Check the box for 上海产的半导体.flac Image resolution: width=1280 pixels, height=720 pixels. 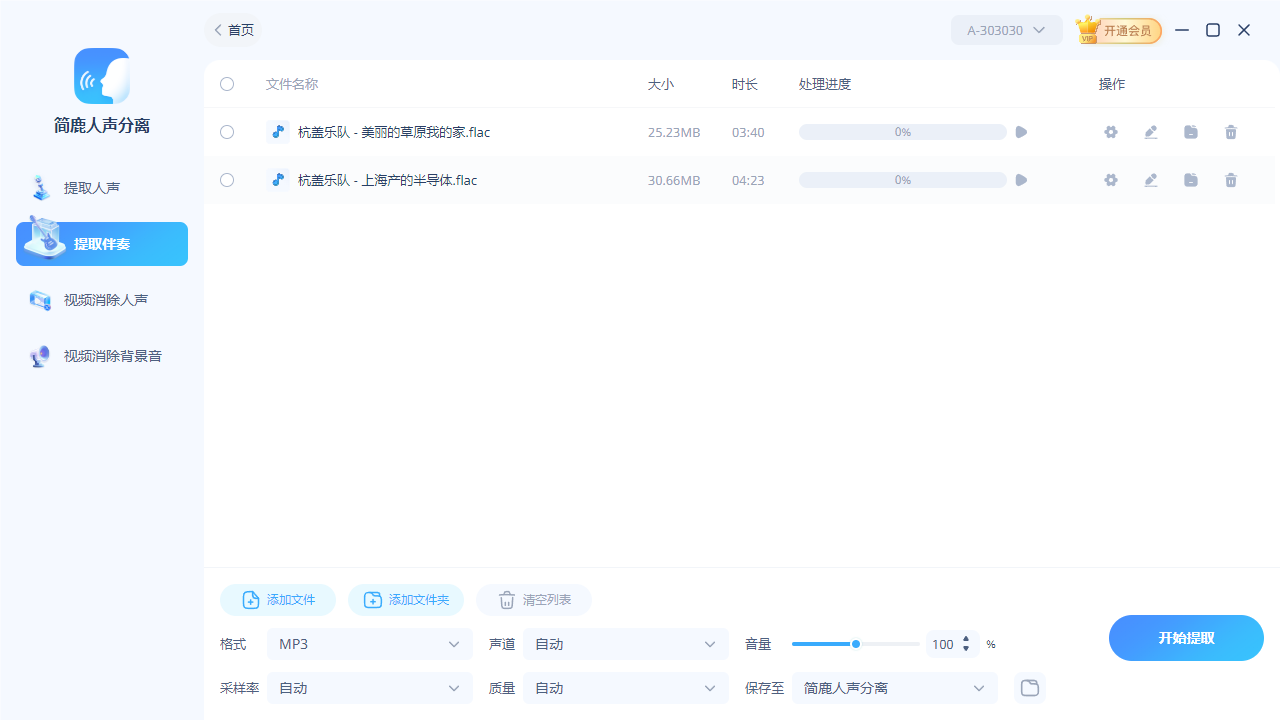[226, 180]
